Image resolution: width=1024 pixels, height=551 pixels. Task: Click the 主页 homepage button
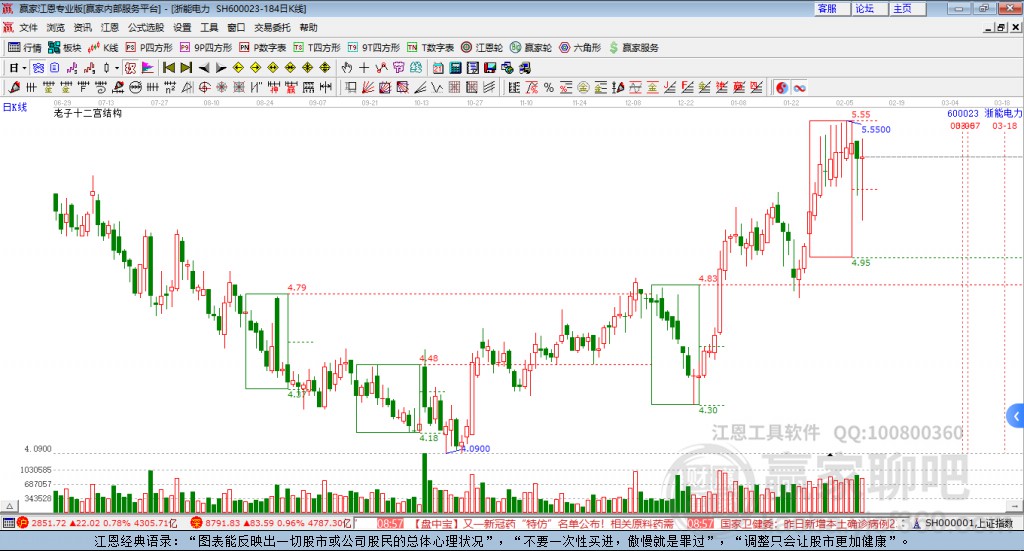click(907, 8)
